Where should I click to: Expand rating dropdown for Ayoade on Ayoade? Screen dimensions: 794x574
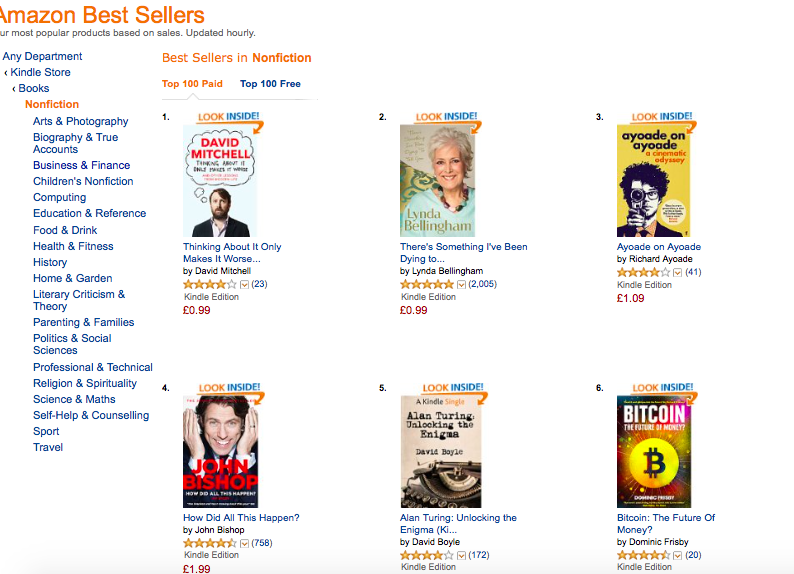pos(678,272)
